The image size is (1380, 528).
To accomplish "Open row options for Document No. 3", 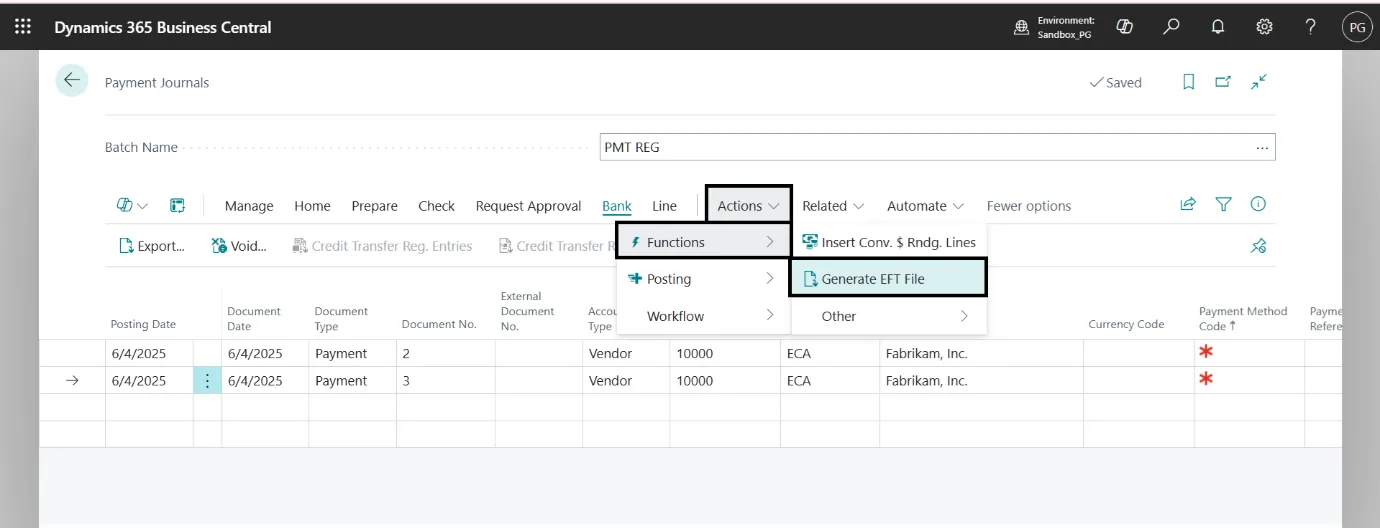I will pyautogui.click(x=207, y=381).
